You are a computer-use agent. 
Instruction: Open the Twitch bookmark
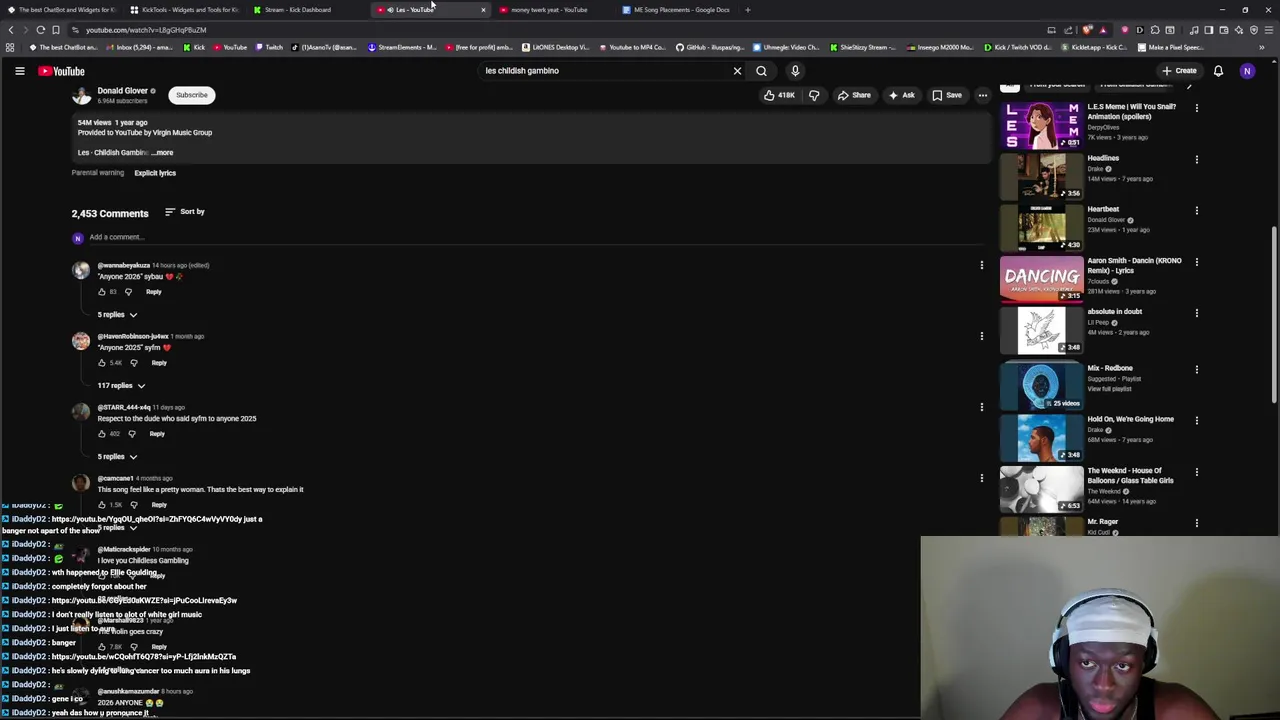click(269, 47)
